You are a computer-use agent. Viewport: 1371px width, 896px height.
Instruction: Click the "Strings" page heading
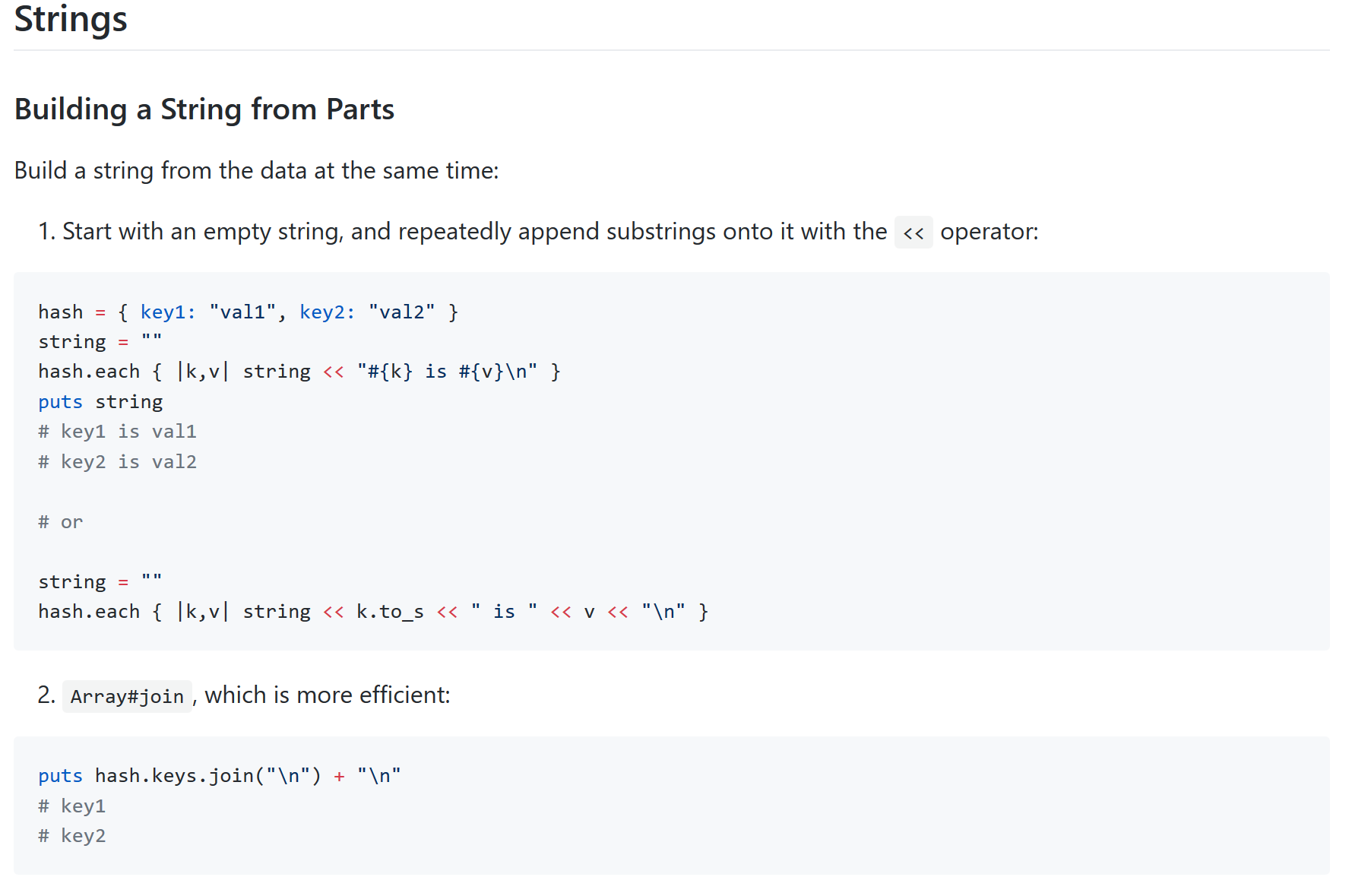pyautogui.click(x=71, y=19)
